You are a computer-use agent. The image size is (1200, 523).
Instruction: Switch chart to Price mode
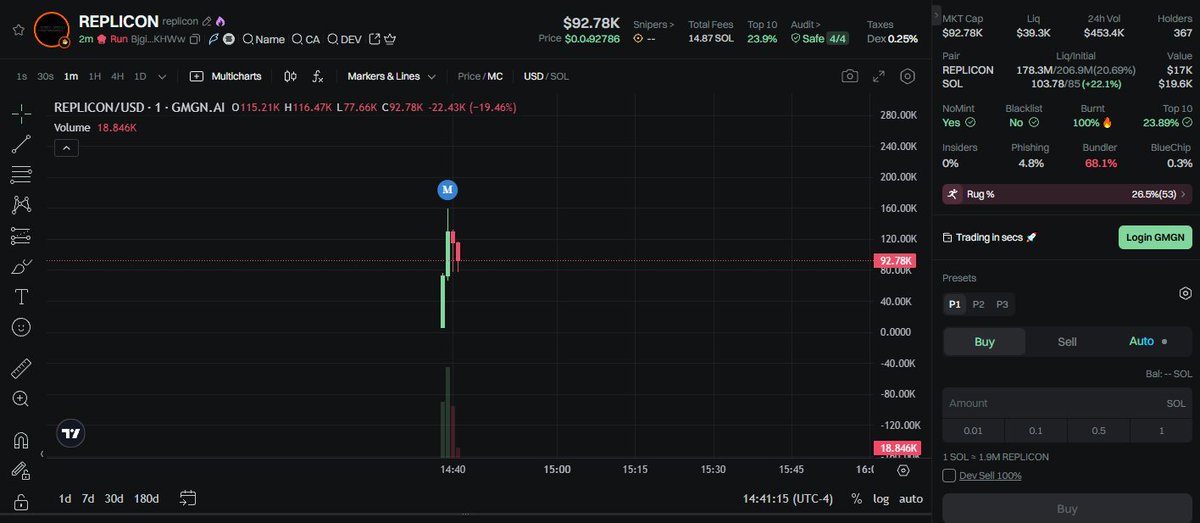click(x=469, y=76)
